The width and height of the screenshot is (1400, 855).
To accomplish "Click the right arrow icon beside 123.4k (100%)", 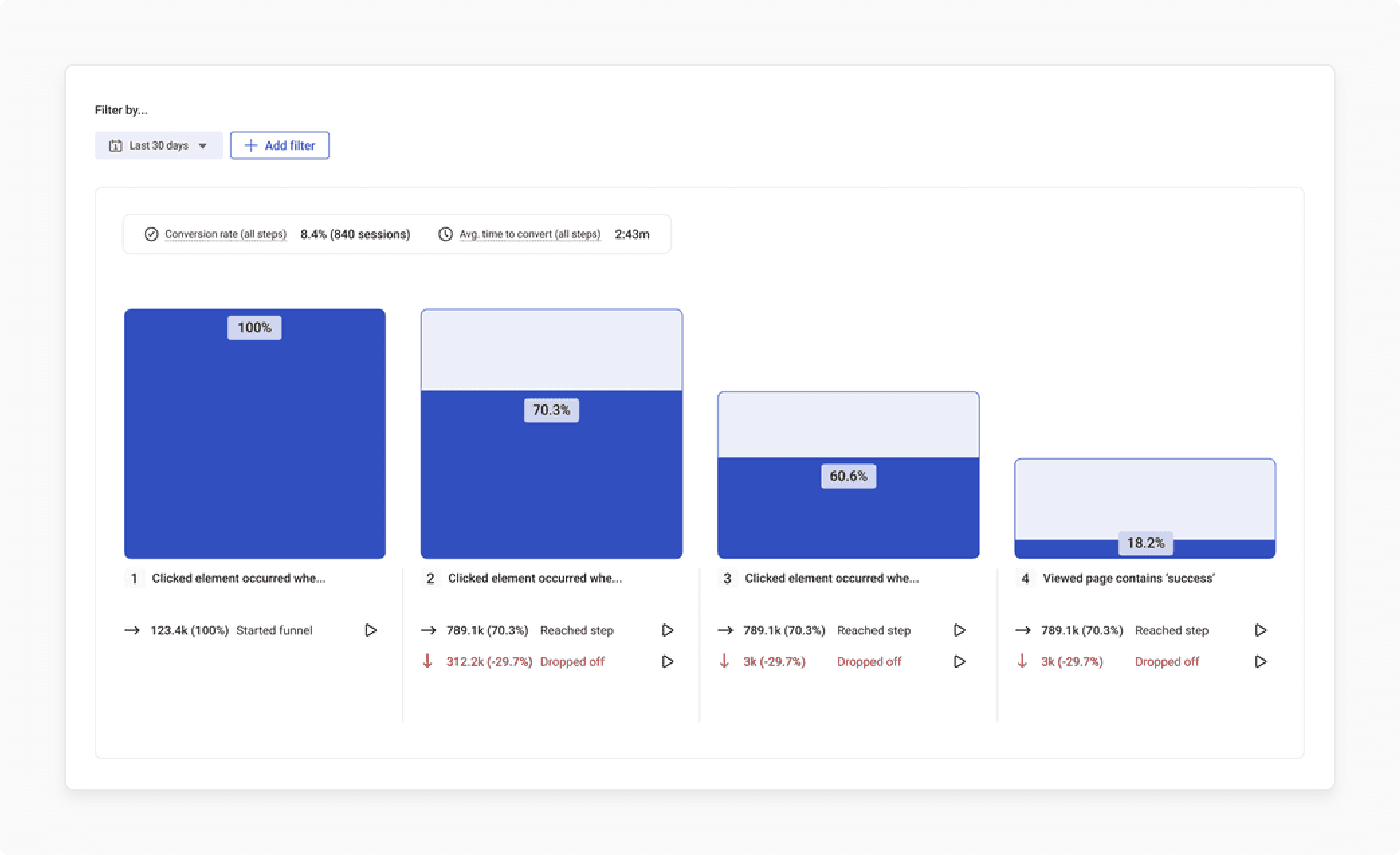I will click(x=132, y=630).
